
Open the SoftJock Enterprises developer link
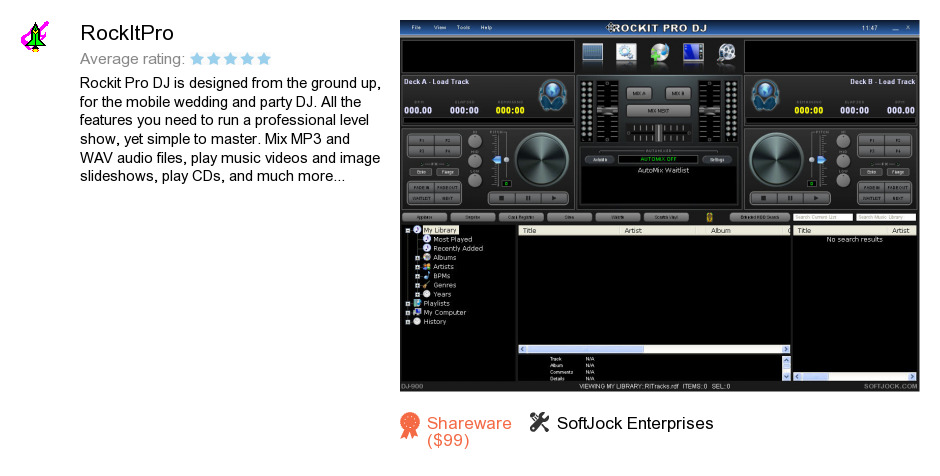635,423
